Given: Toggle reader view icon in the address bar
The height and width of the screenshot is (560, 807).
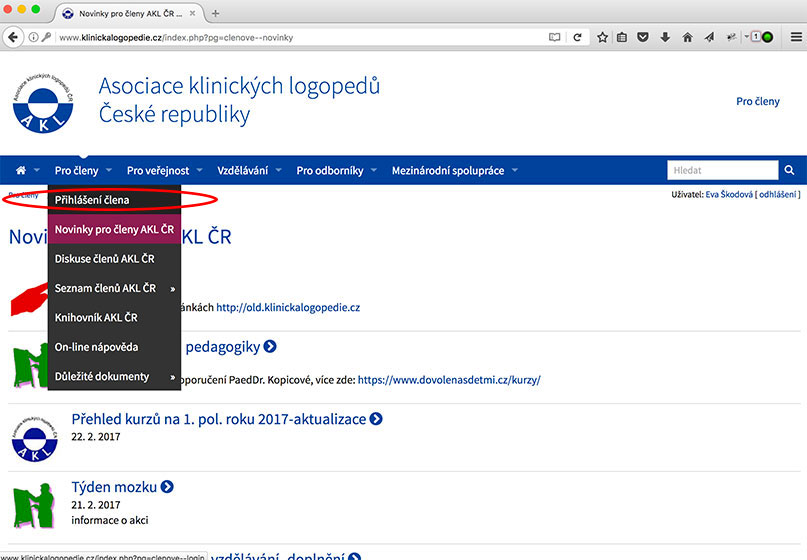Looking at the screenshot, I should [555, 37].
